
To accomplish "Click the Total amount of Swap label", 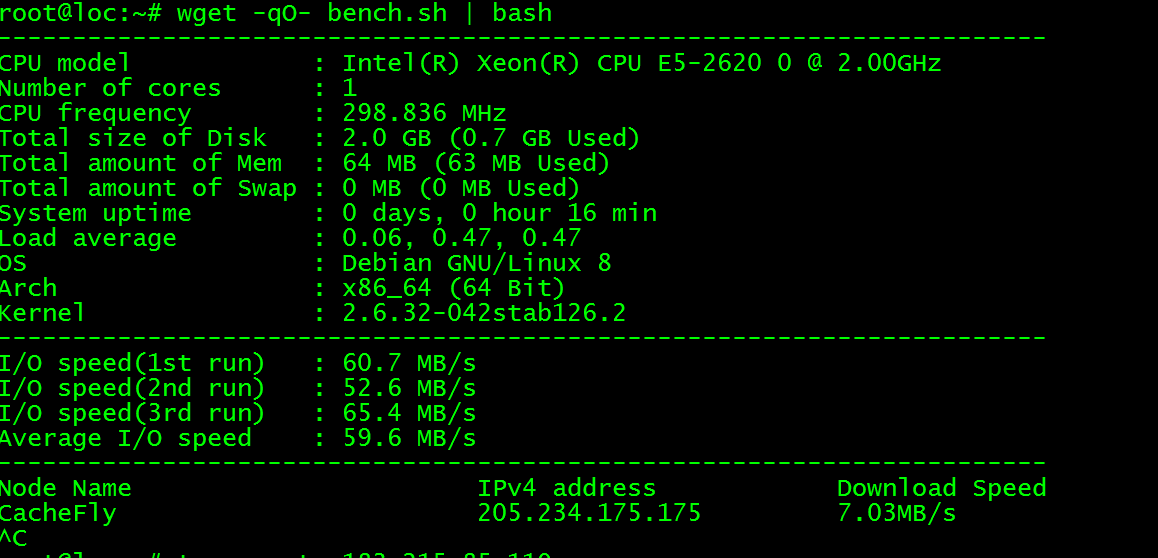I will [148, 188].
